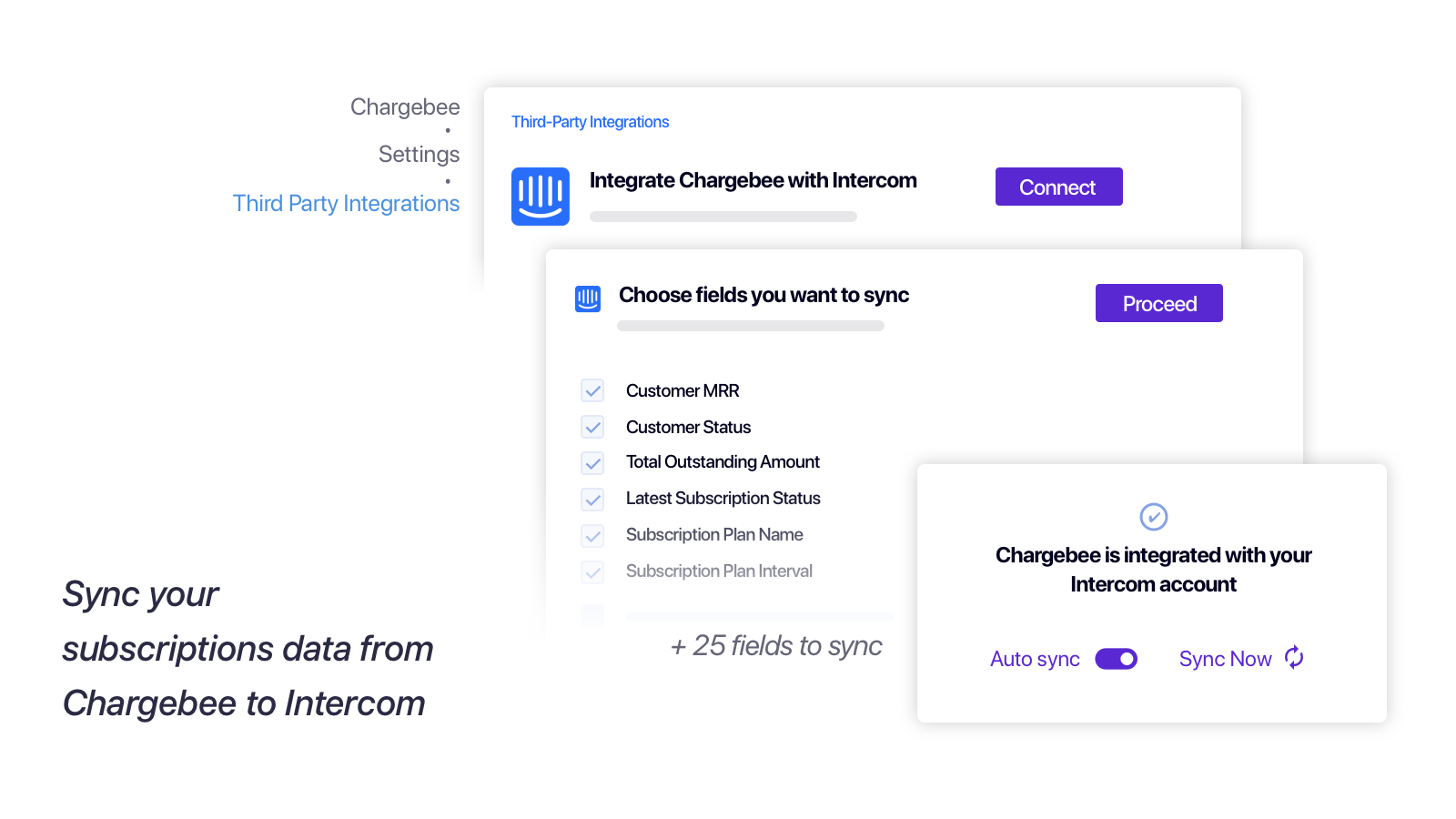Select Settings in the navigation path

419,155
